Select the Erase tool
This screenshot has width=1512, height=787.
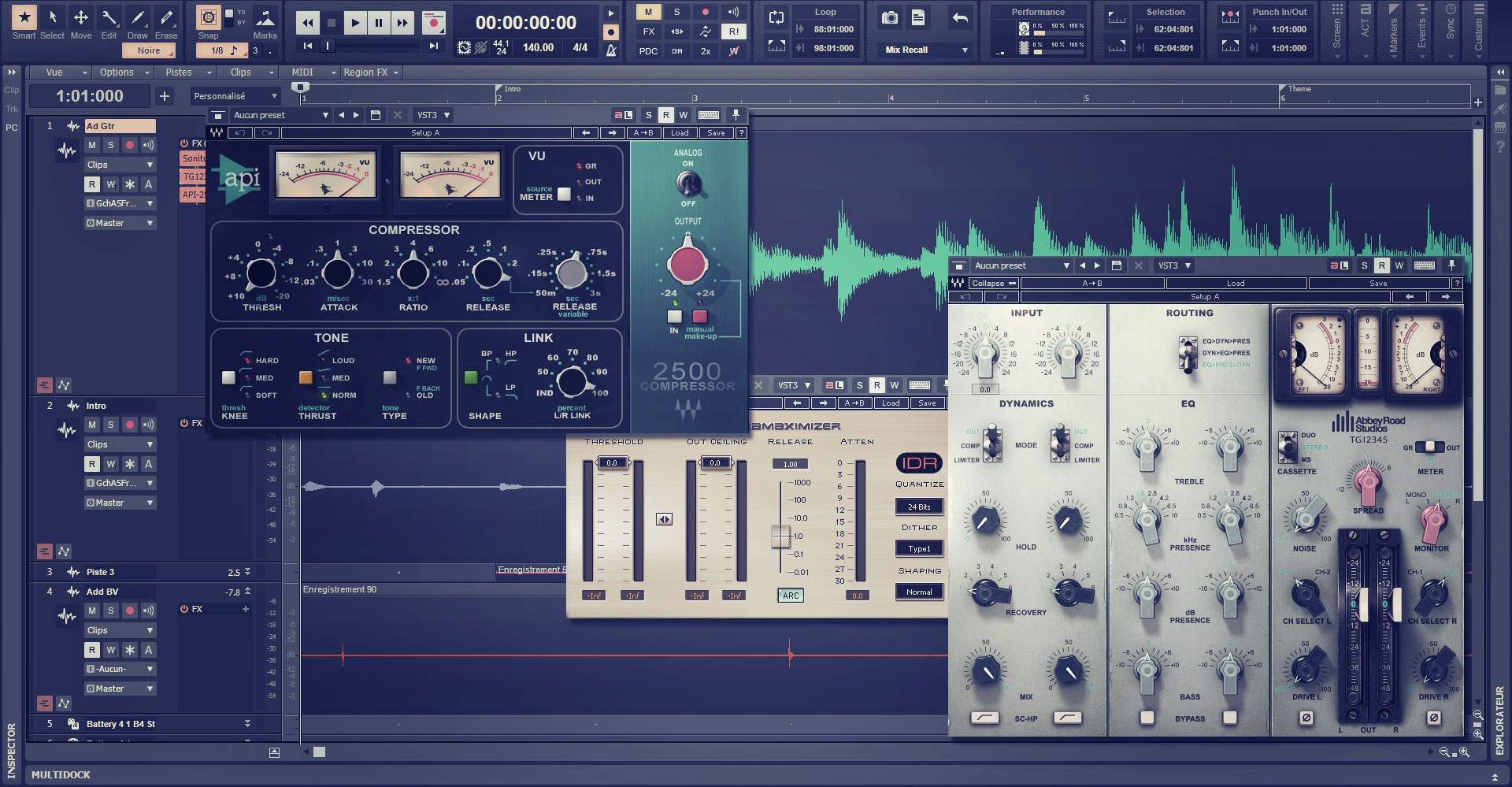pyautogui.click(x=165, y=21)
